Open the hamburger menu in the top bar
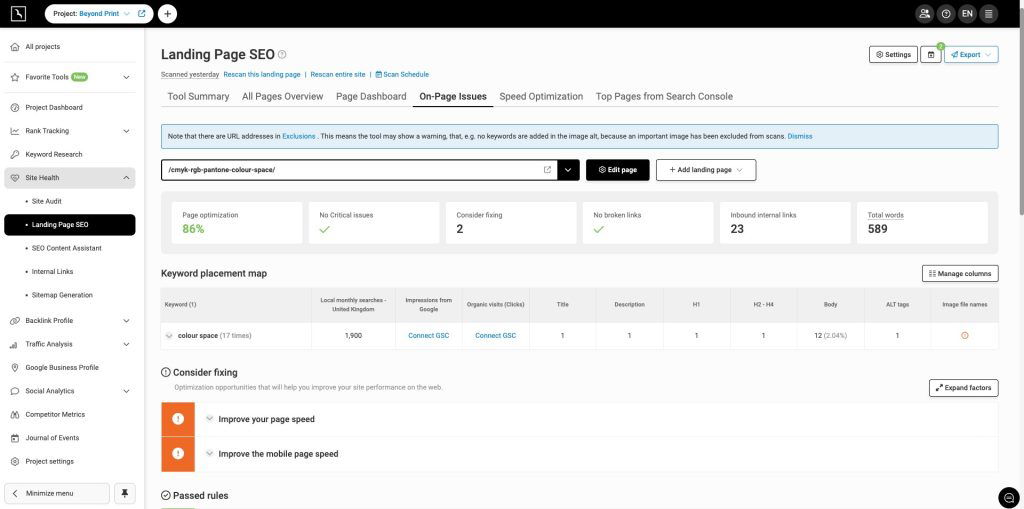 coord(988,14)
